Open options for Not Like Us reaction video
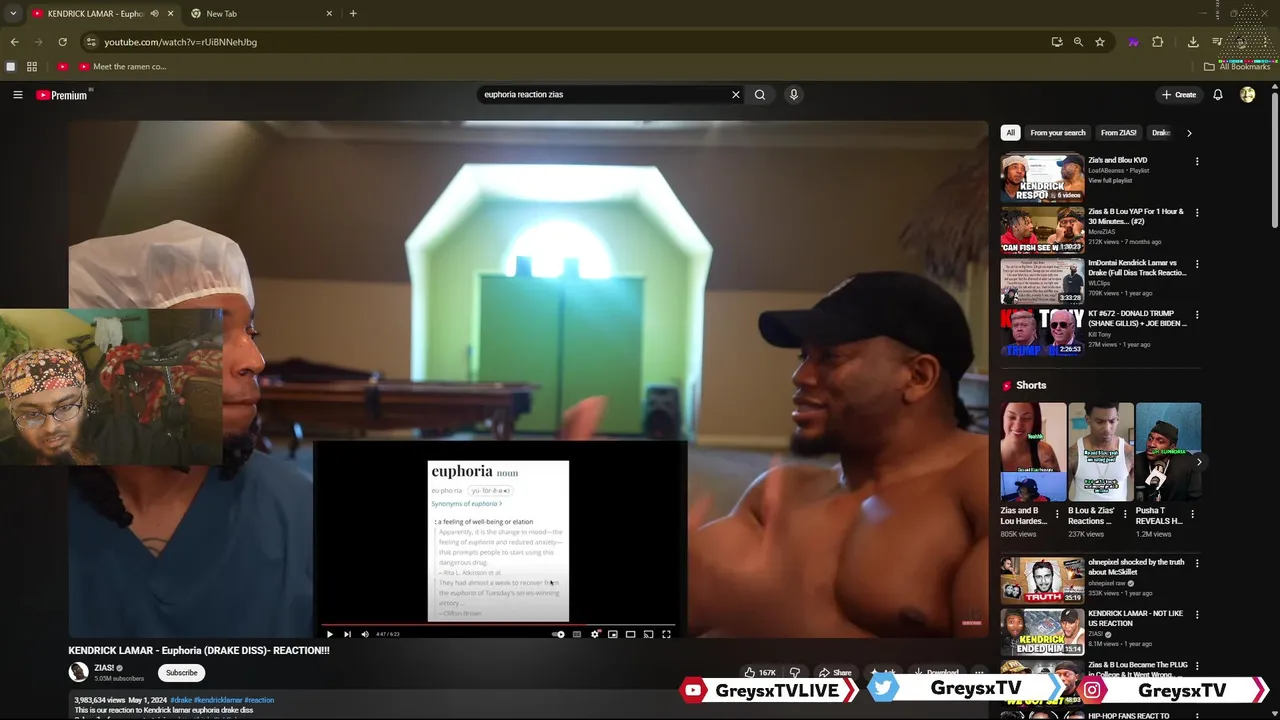 tap(1197, 614)
